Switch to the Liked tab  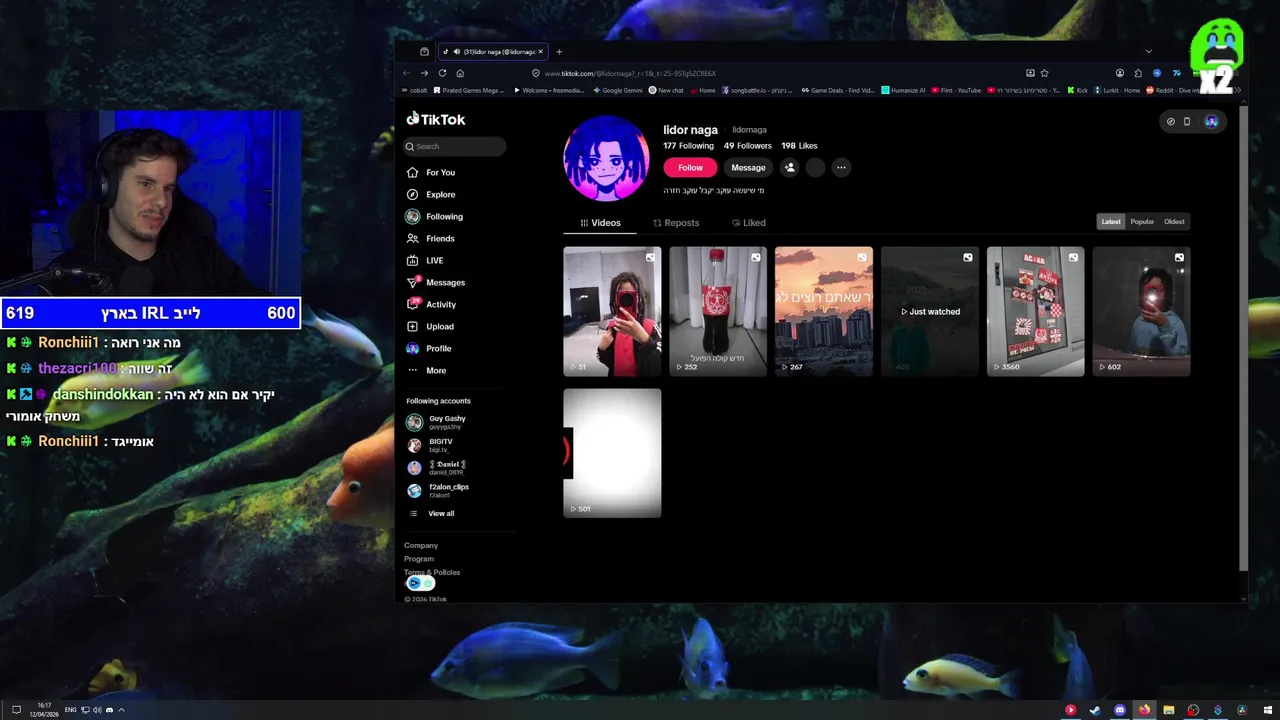[x=748, y=223]
